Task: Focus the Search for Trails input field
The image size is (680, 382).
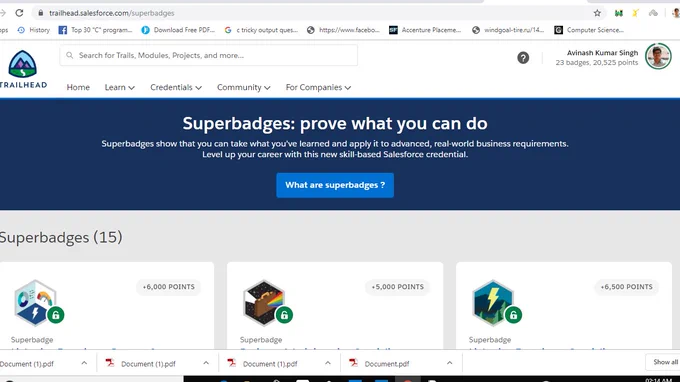Action: click(x=209, y=56)
